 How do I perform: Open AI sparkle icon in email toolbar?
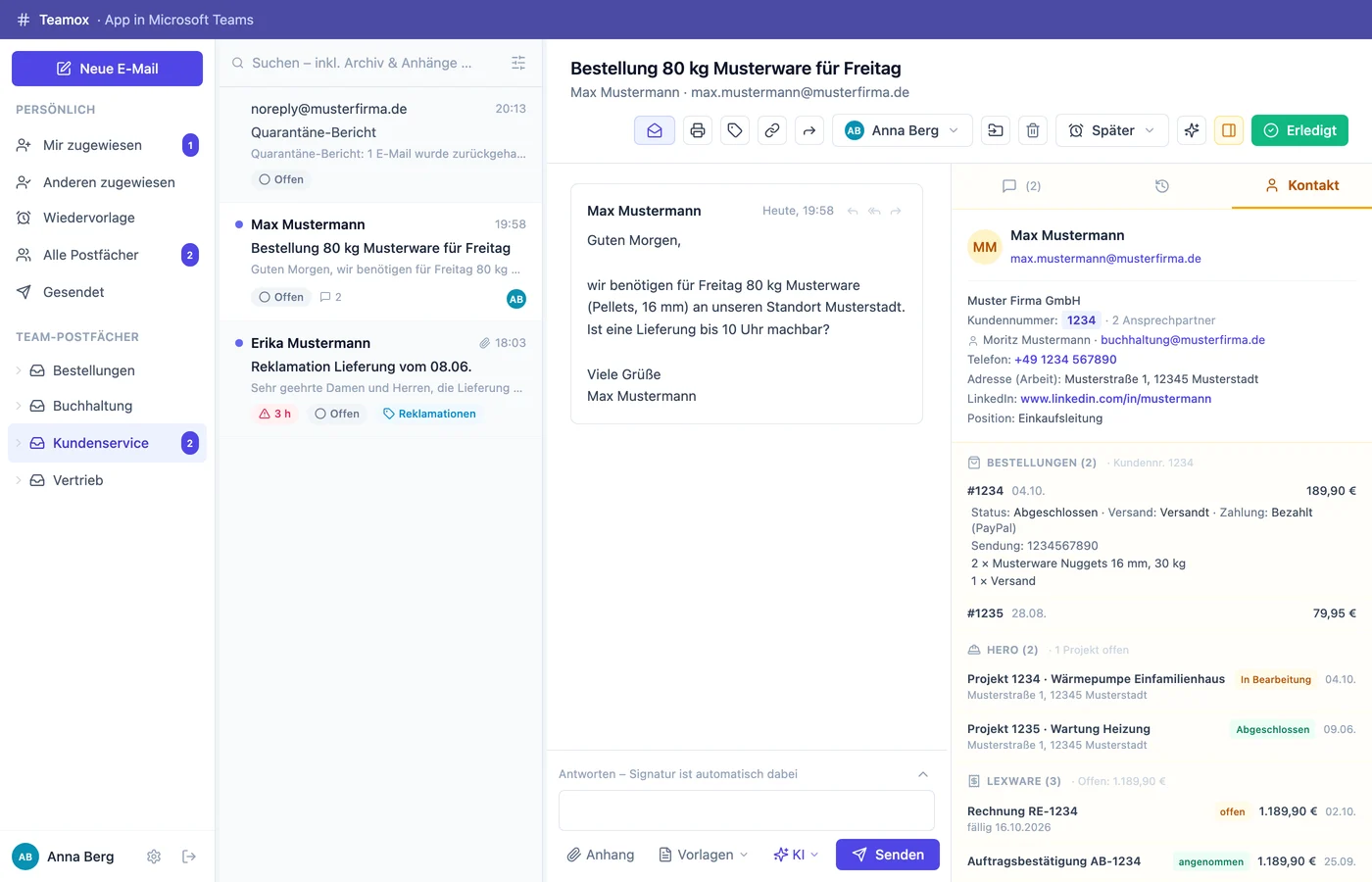pyautogui.click(x=1192, y=130)
